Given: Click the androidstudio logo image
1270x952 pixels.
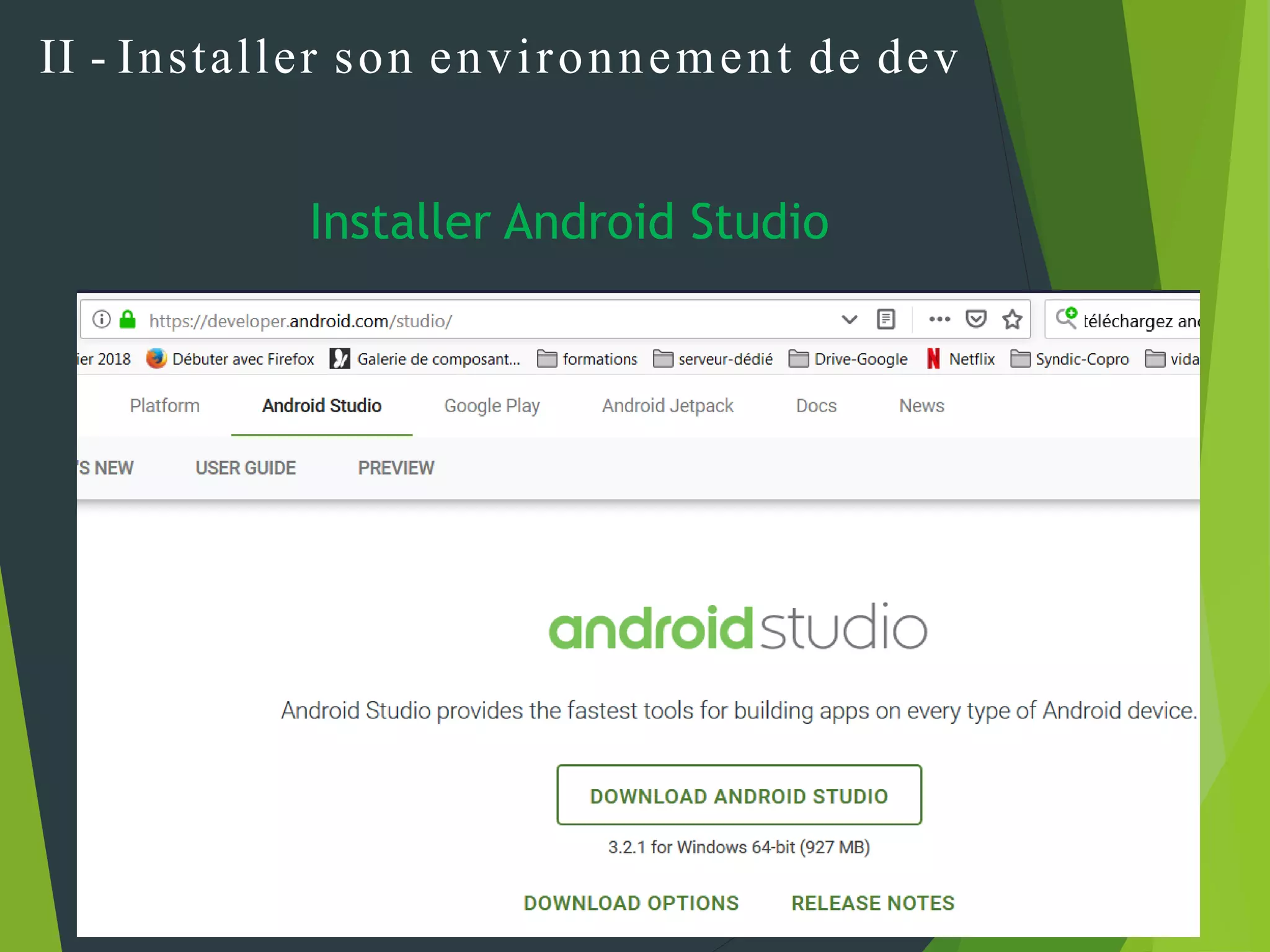Looking at the screenshot, I should [738, 627].
